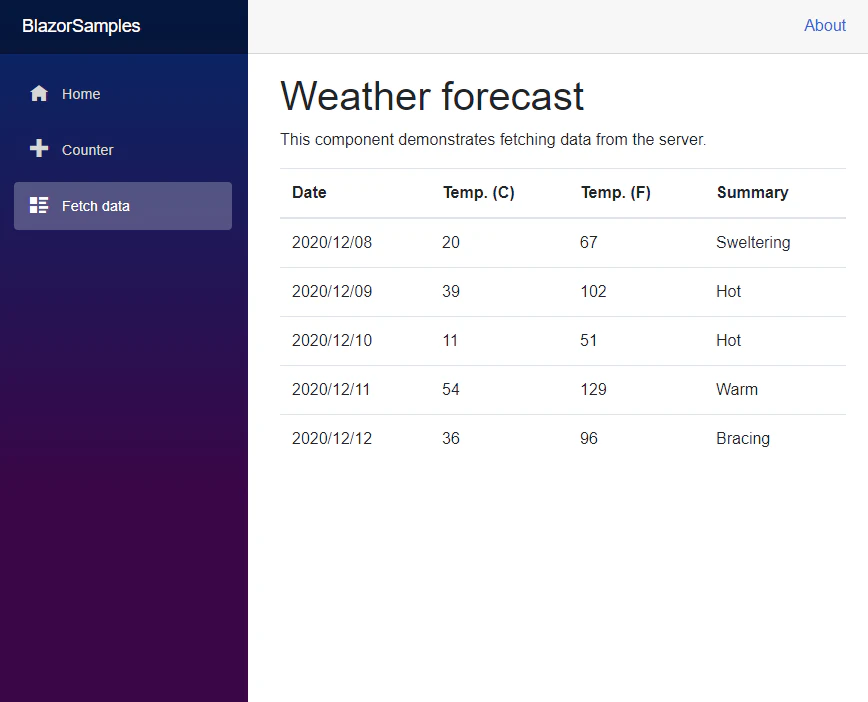This screenshot has width=868, height=702.
Task: Click the Weather forecast heading
Action: 432,96
